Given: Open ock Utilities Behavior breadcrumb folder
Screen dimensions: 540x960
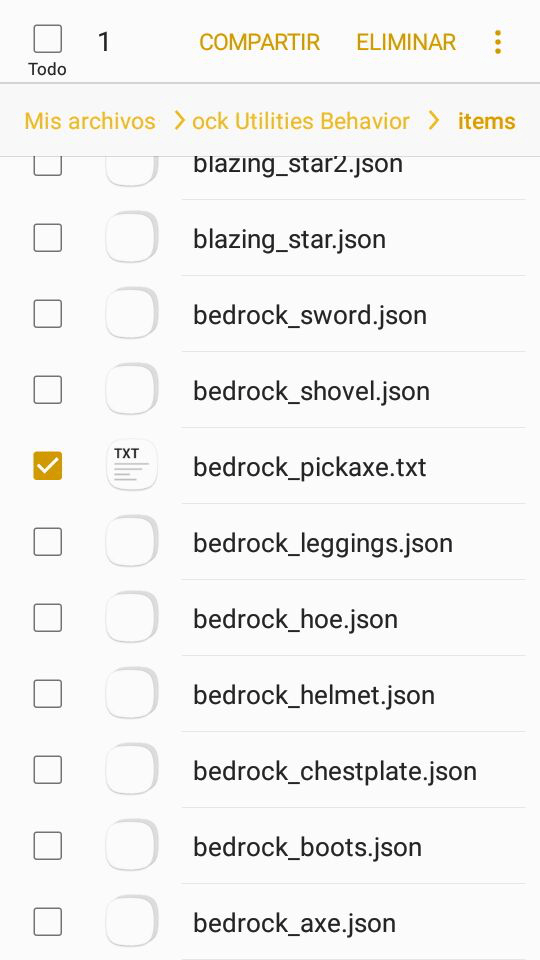Looking at the screenshot, I should pyautogui.click(x=301, y=121).
